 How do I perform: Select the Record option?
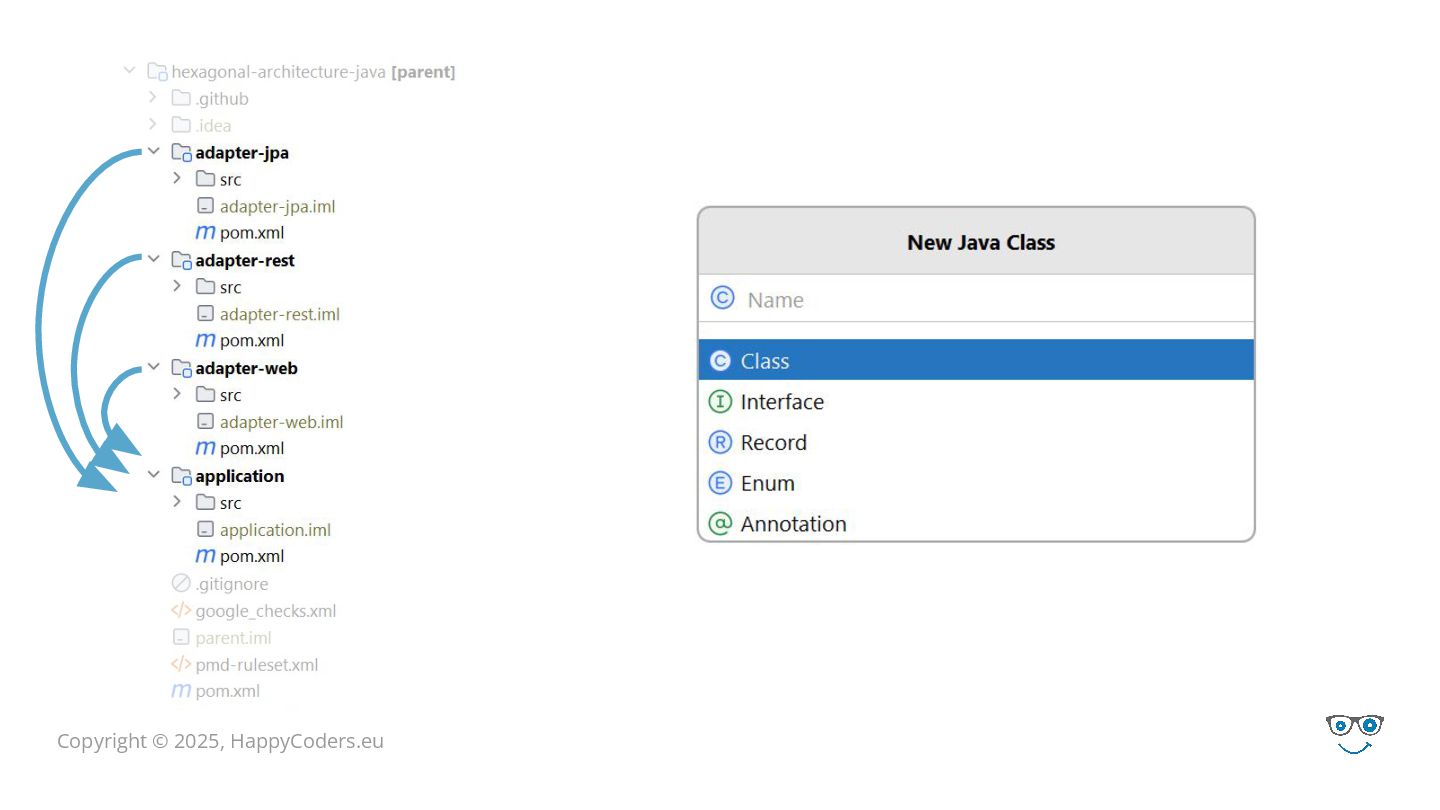click(773, 443)
